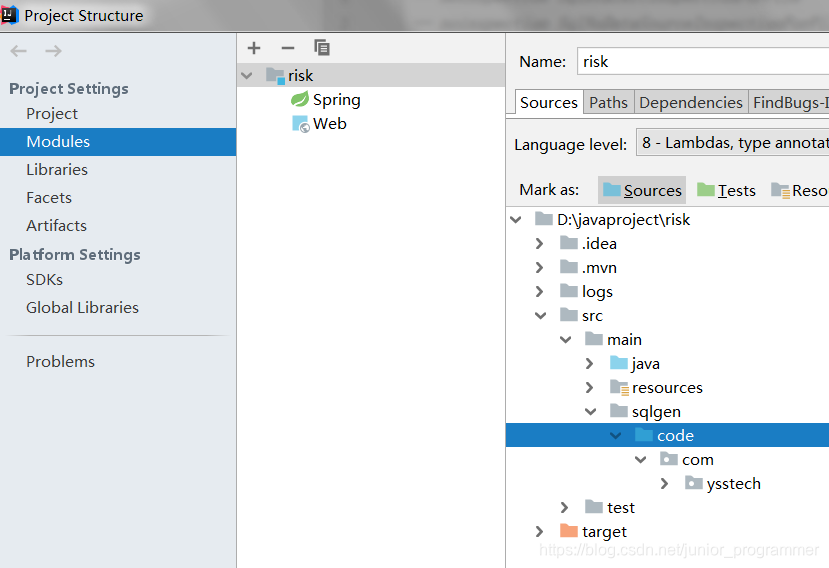Go forward with the right arrow

pyautogui.click(x=53, y=51)
